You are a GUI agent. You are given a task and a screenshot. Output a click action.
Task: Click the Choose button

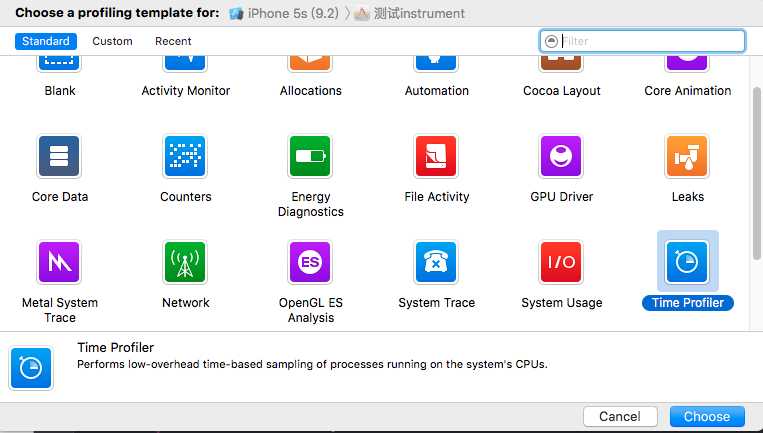tap(707, 416)
